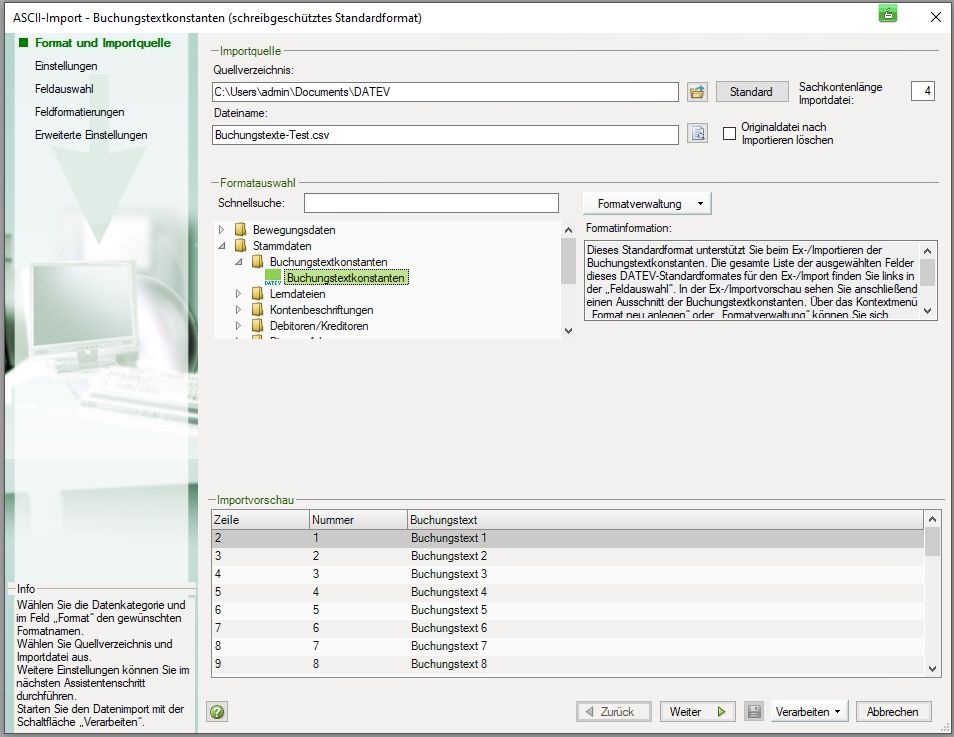Viewport: 954px width, 737px height.
Task: Select preview row 'Buchungstext 8'
Action: pyautogui.click(x=567, y=663)
